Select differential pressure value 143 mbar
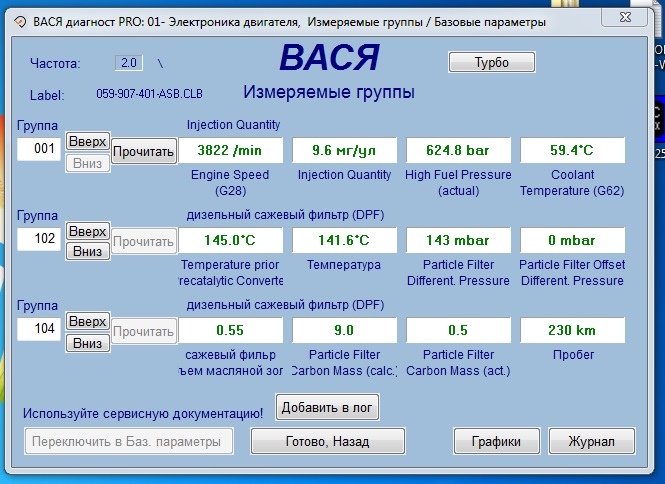665x484 pixels. pyautogui.click(x=458, y=240)
